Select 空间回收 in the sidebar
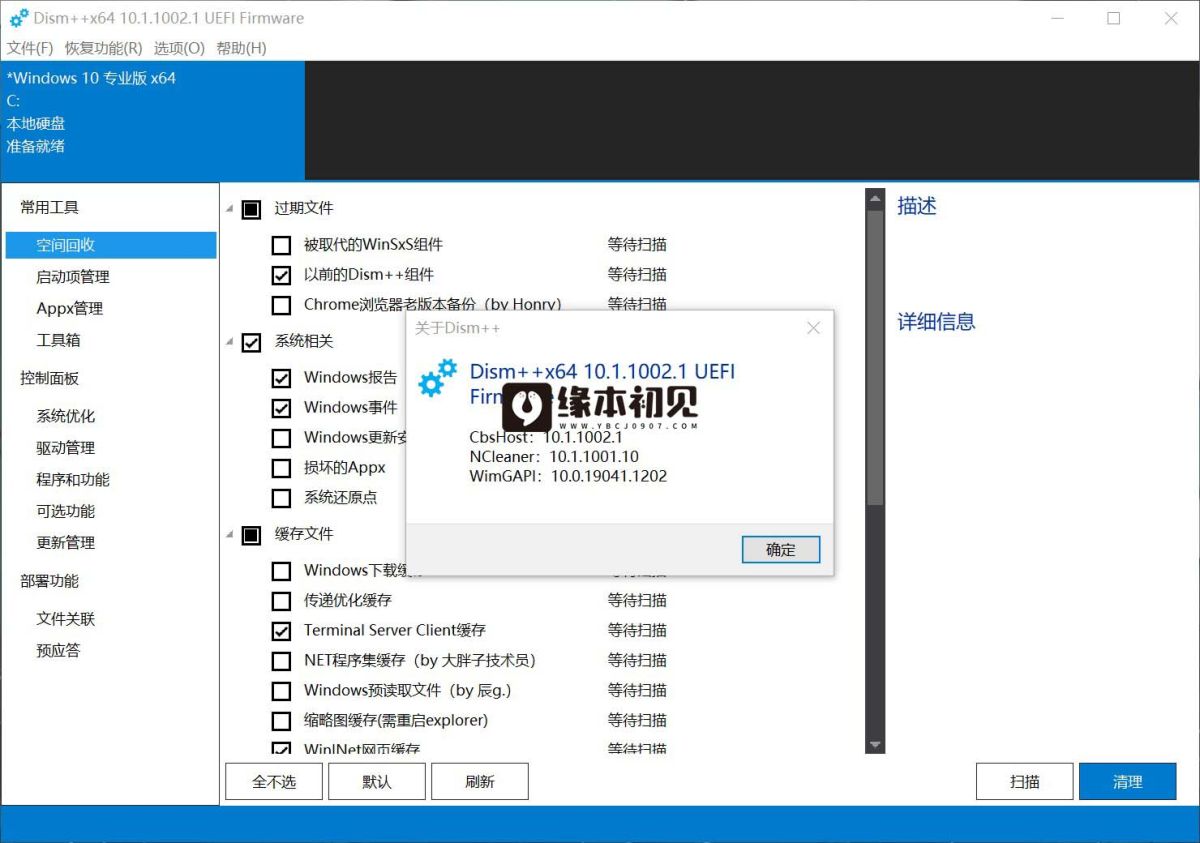This screenshot has height=843, width=1200. pyautogui.click(x=111, y=245)
